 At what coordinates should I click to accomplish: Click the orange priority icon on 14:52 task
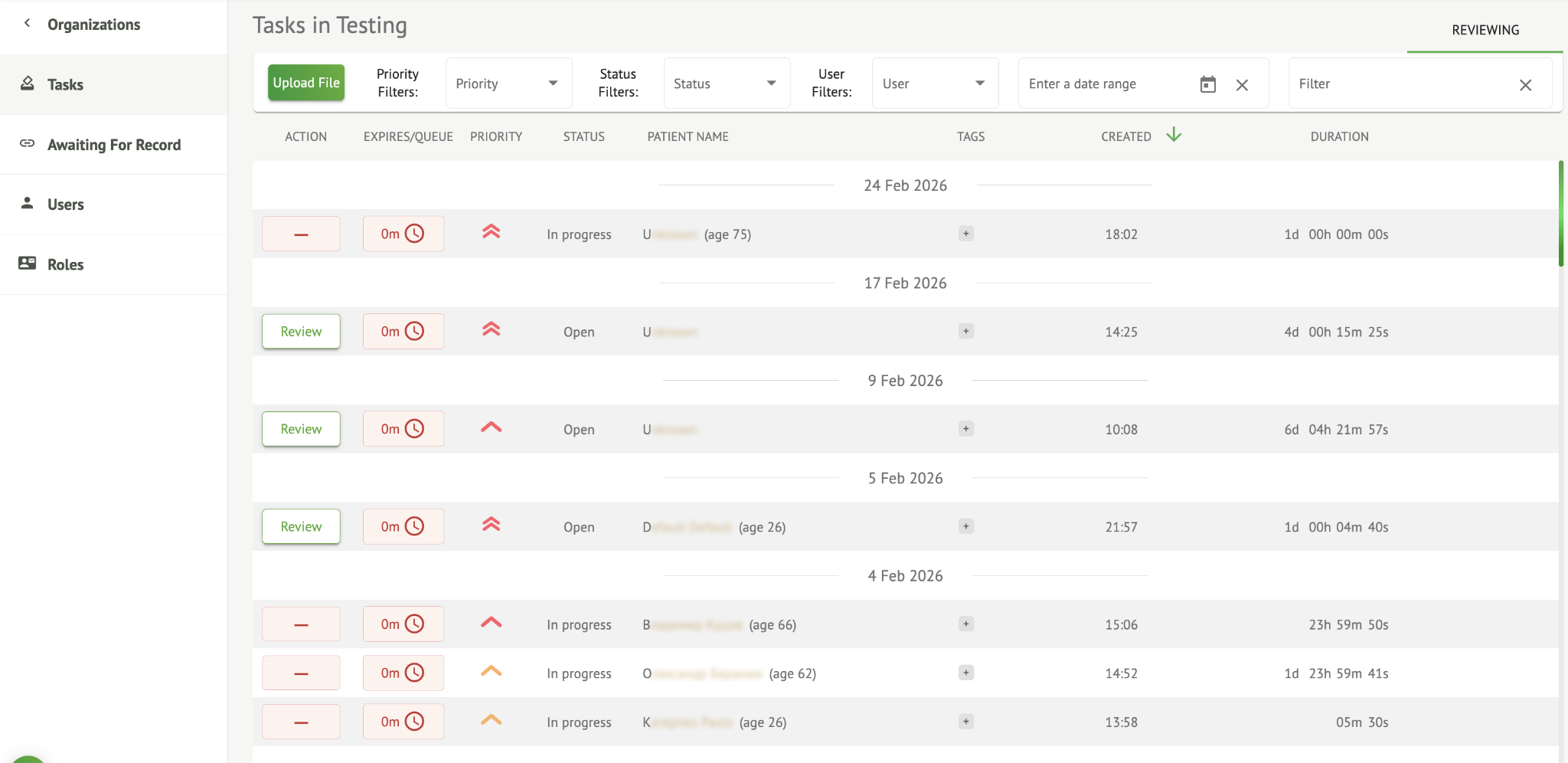coord(491,672)
